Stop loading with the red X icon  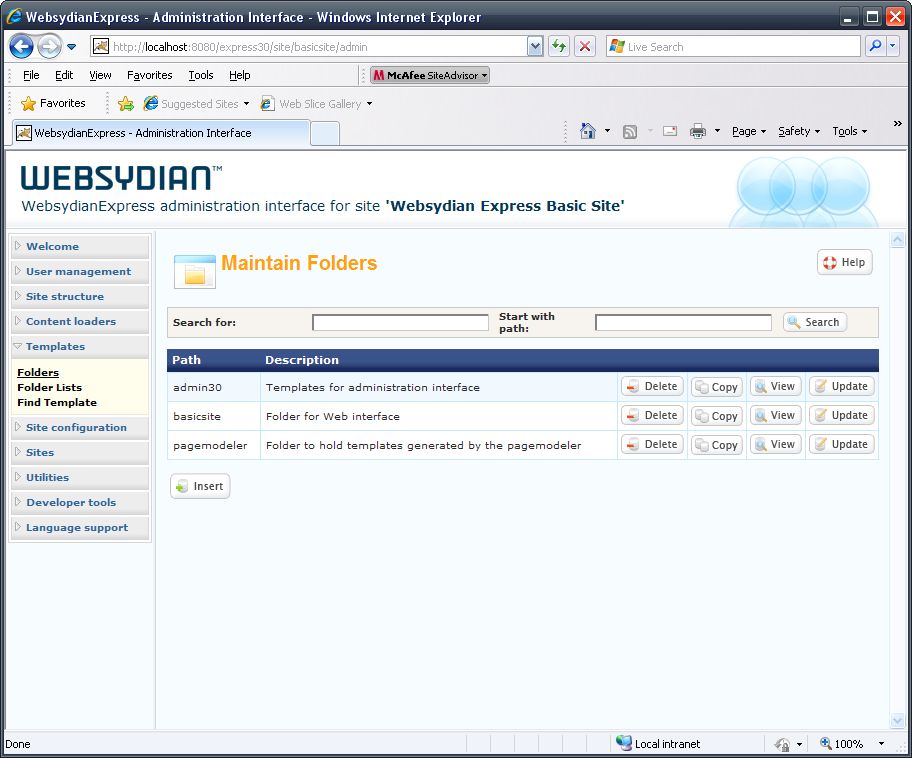[x=585, y=47]
